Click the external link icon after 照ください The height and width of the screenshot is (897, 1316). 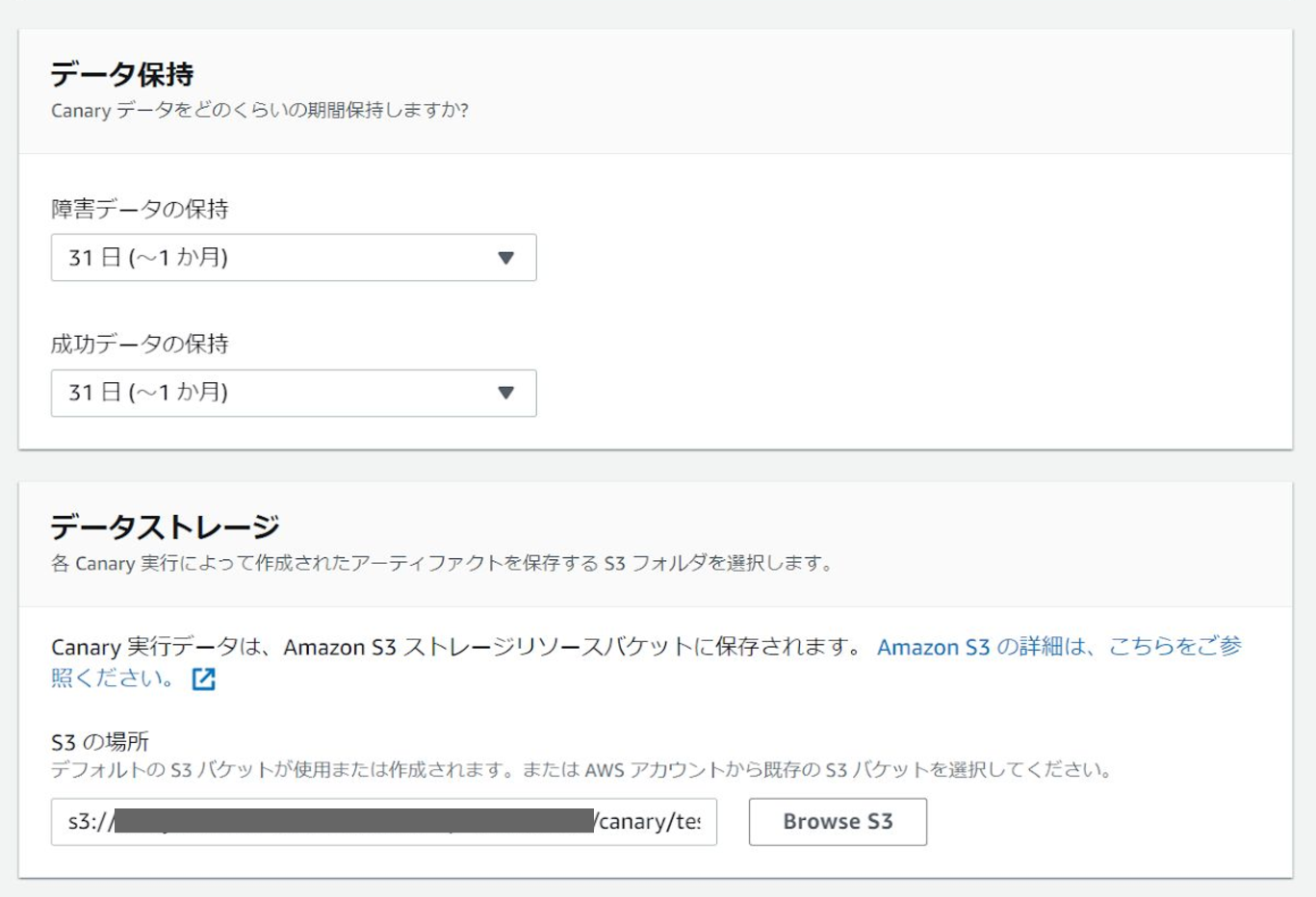pos(203,679)
